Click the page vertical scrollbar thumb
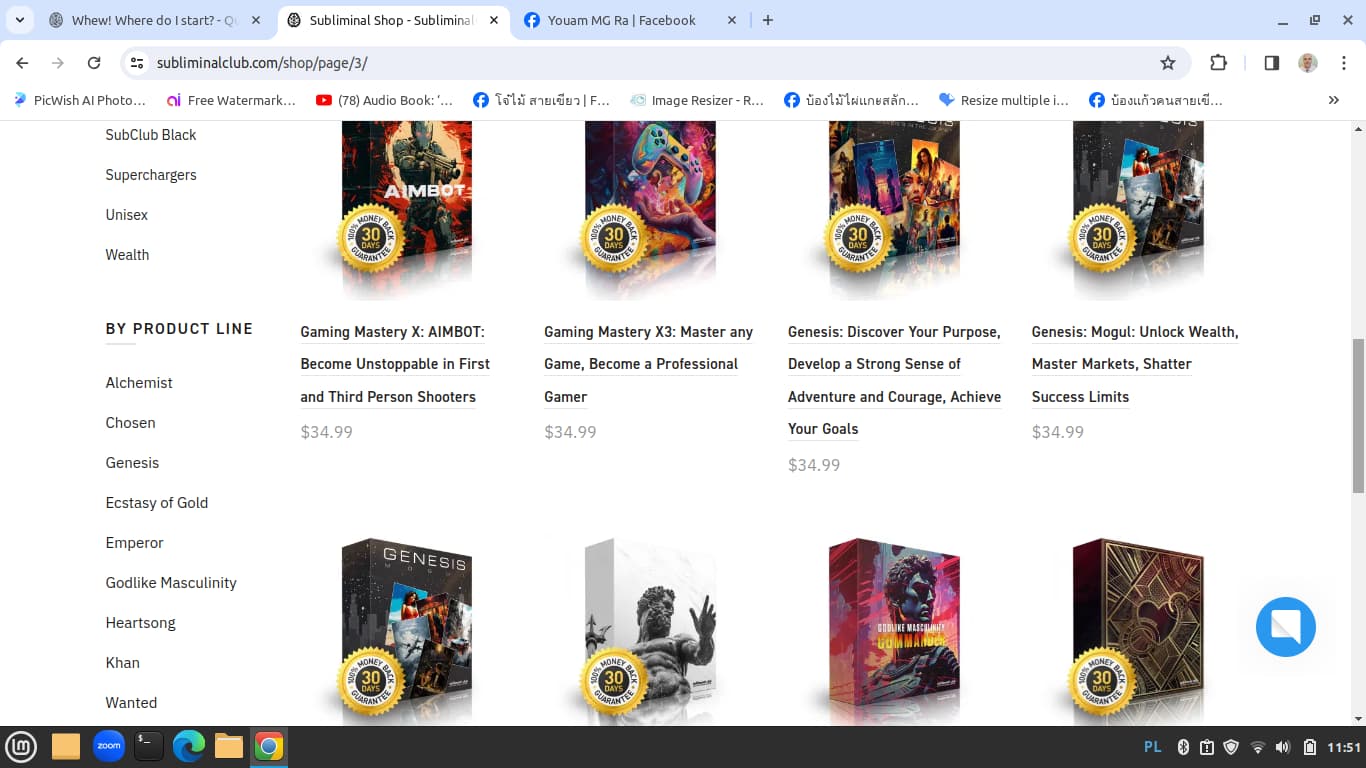Viewport: 1366px width, 768px height. pos(1357,415)
